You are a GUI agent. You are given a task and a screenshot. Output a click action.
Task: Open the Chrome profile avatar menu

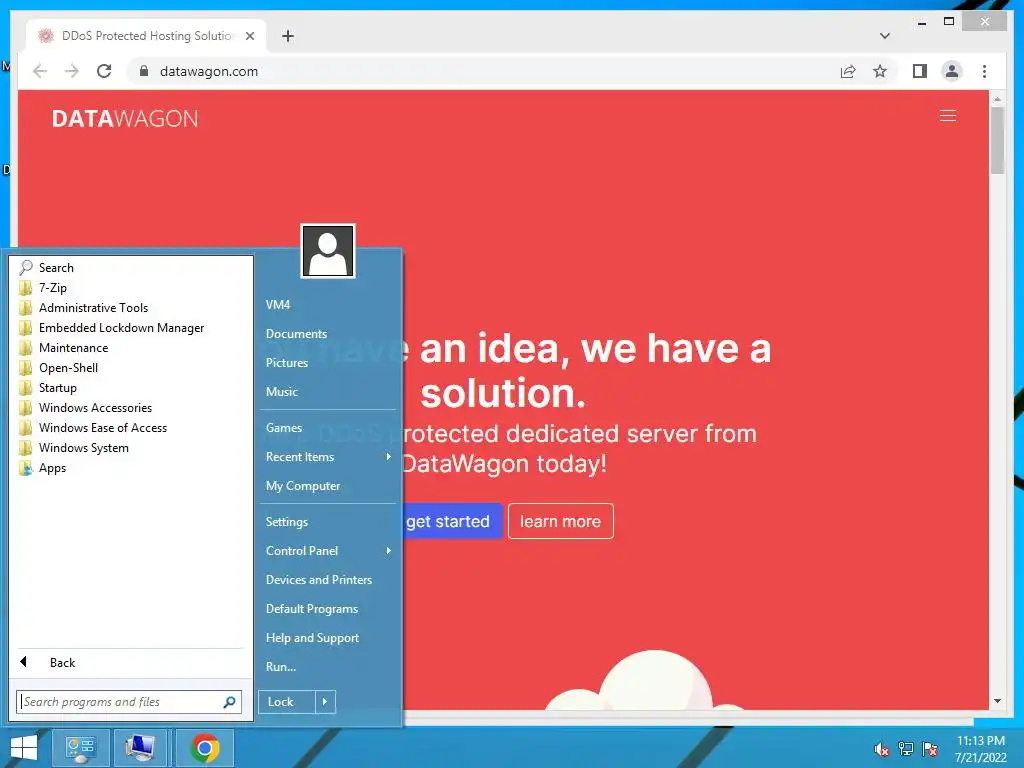tap(952, 71)
